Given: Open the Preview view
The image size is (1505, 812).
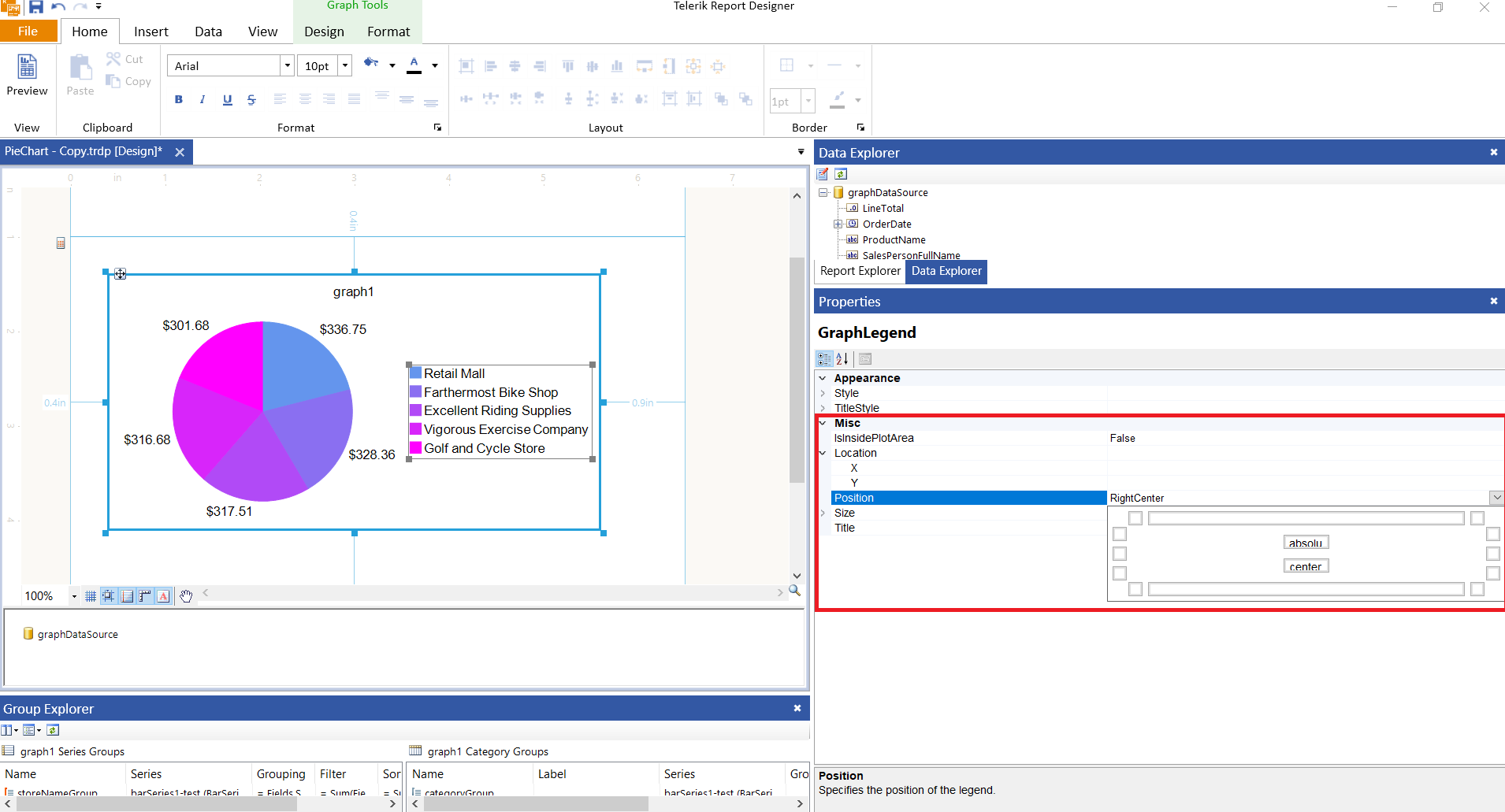Looking at the screenshot, I should point(26,75).
